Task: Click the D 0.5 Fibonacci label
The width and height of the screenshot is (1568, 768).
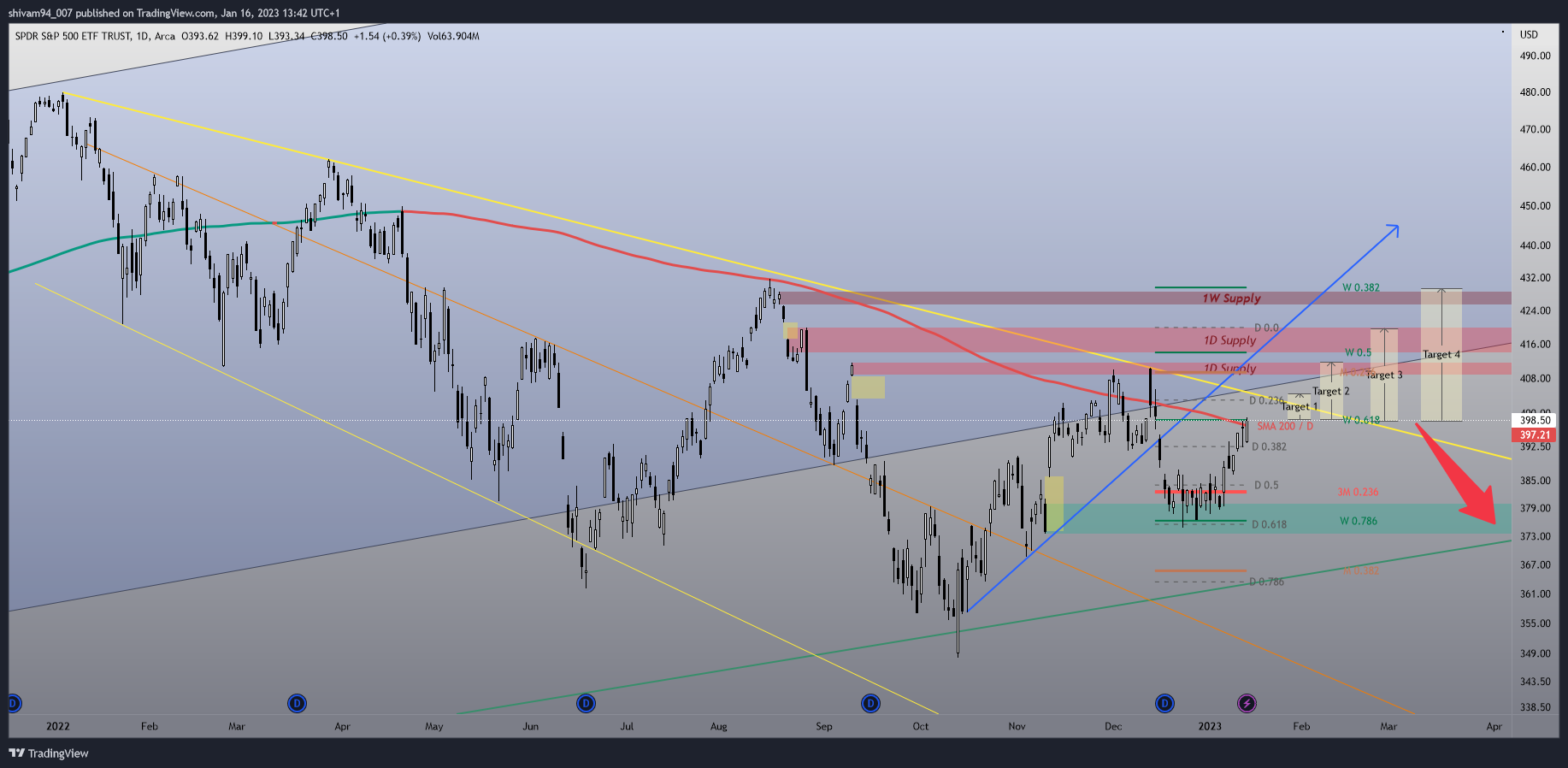Action: pyautogui.click(x=1266, y=485)
